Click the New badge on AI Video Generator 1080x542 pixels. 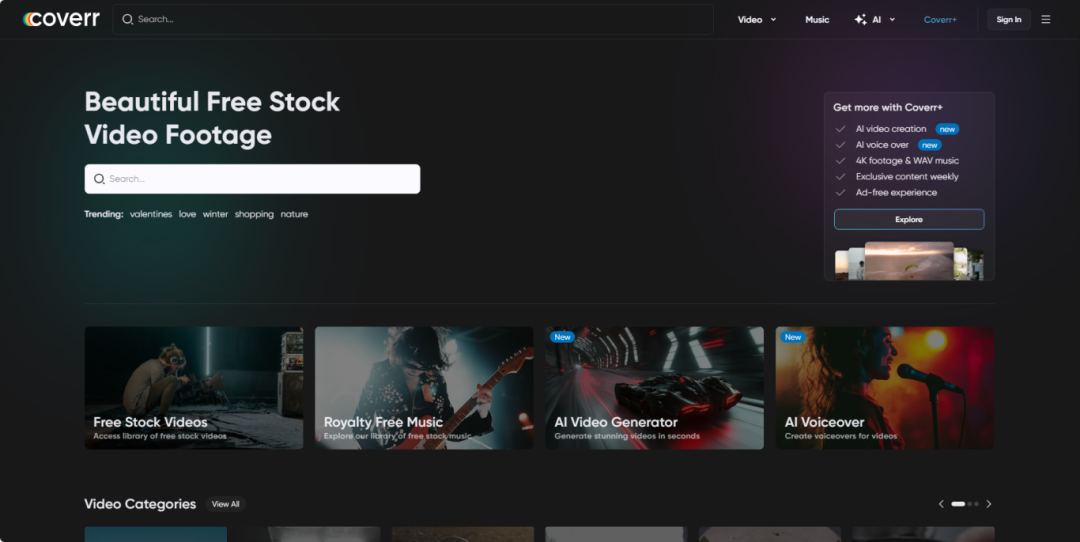point(562,337)
